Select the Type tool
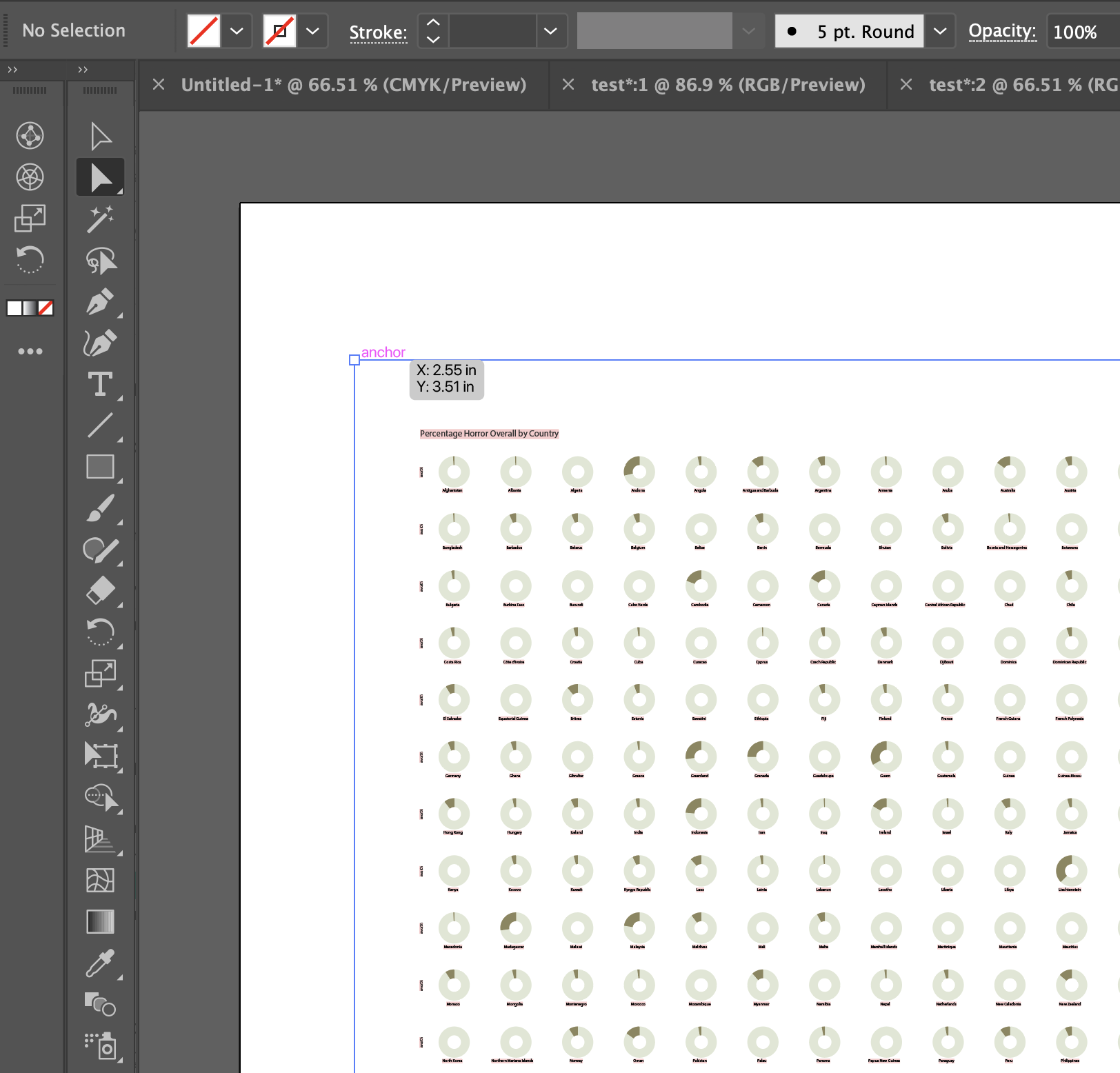 click(x=100, y=384)
